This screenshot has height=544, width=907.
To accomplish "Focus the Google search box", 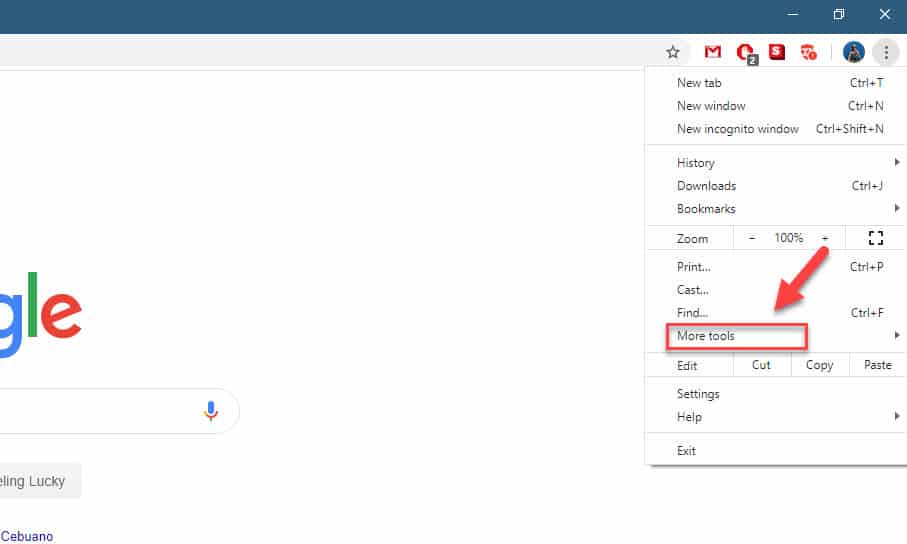I will click(119, 411).
